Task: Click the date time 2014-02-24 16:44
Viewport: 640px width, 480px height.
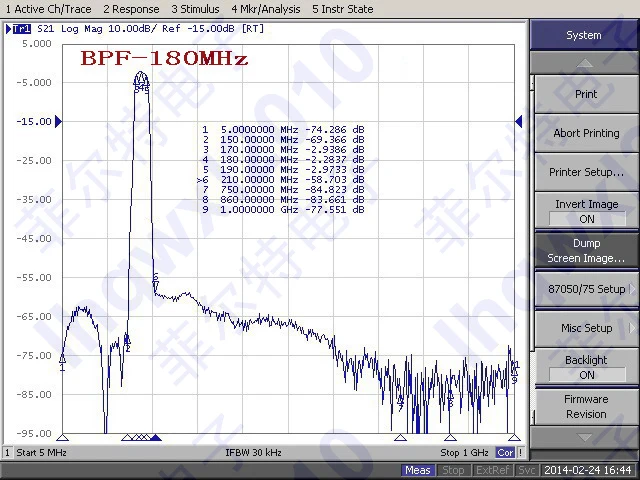Action: tap(588, 471)
